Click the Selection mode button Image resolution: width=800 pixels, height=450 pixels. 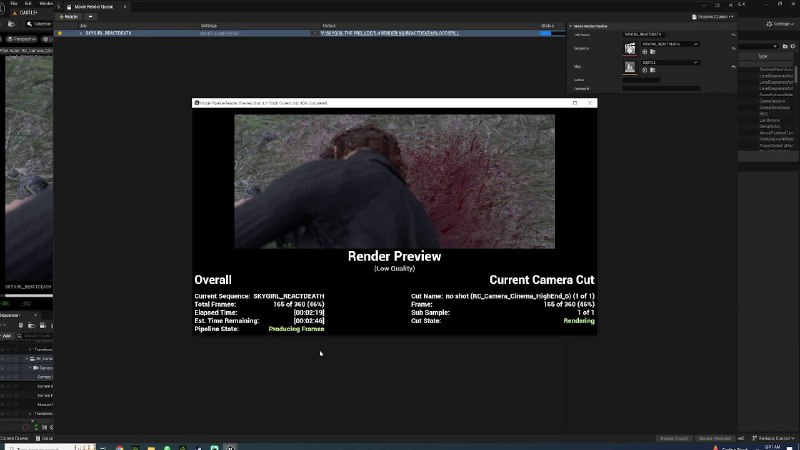click(x=39, y=24)
